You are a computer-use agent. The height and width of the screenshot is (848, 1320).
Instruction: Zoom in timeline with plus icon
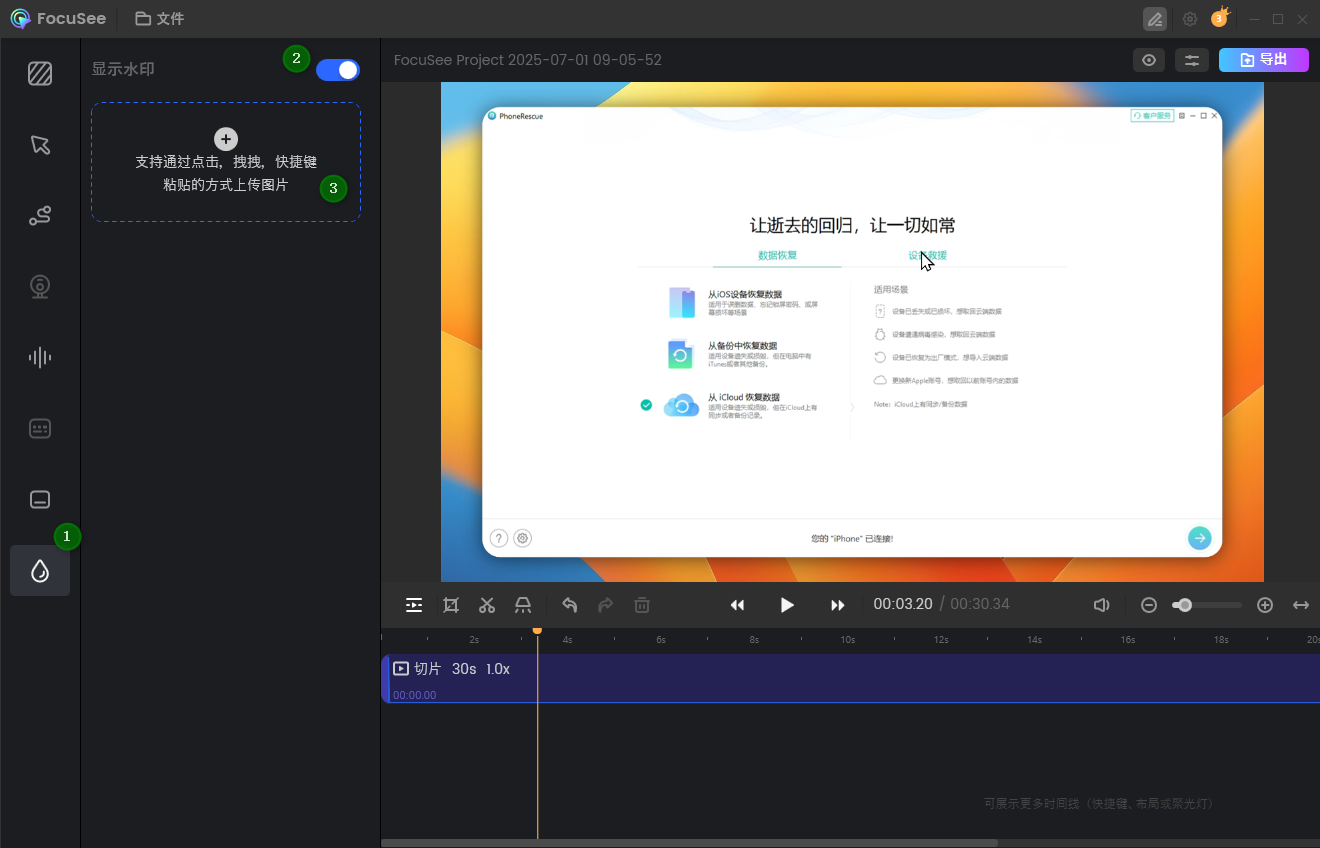click(1265, 605)
